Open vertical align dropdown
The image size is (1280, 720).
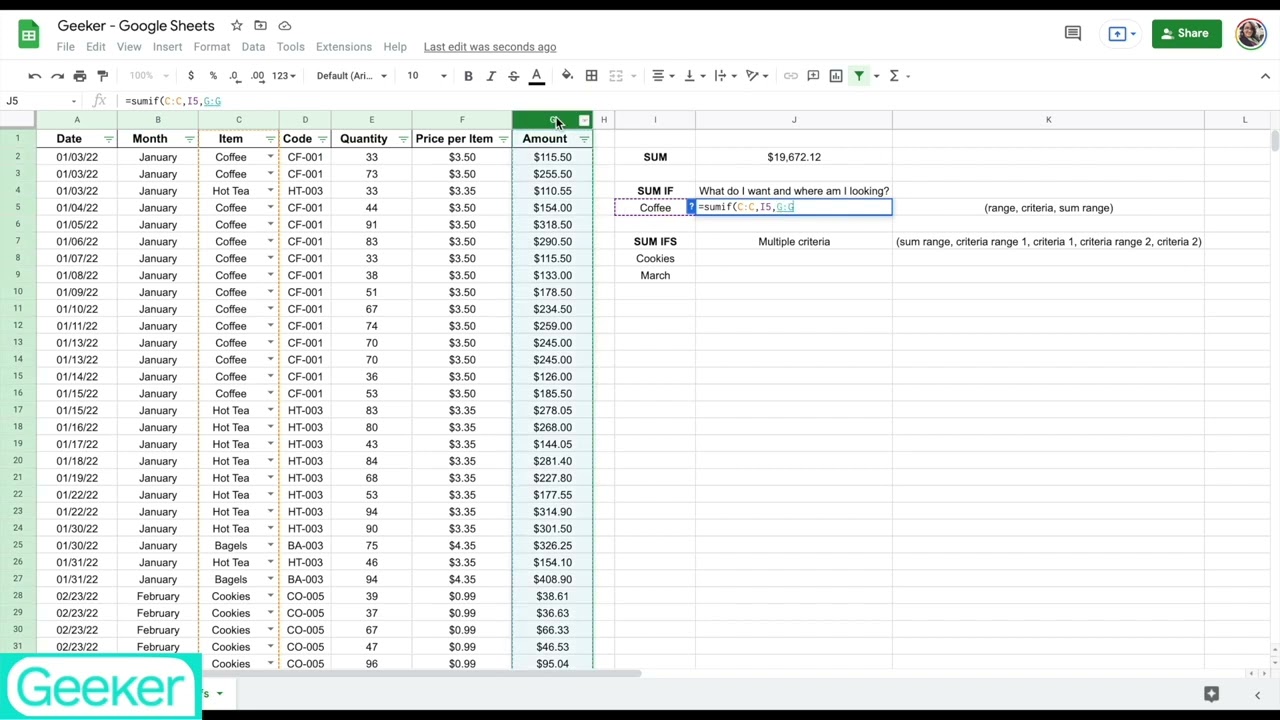(x=694, y=76)
